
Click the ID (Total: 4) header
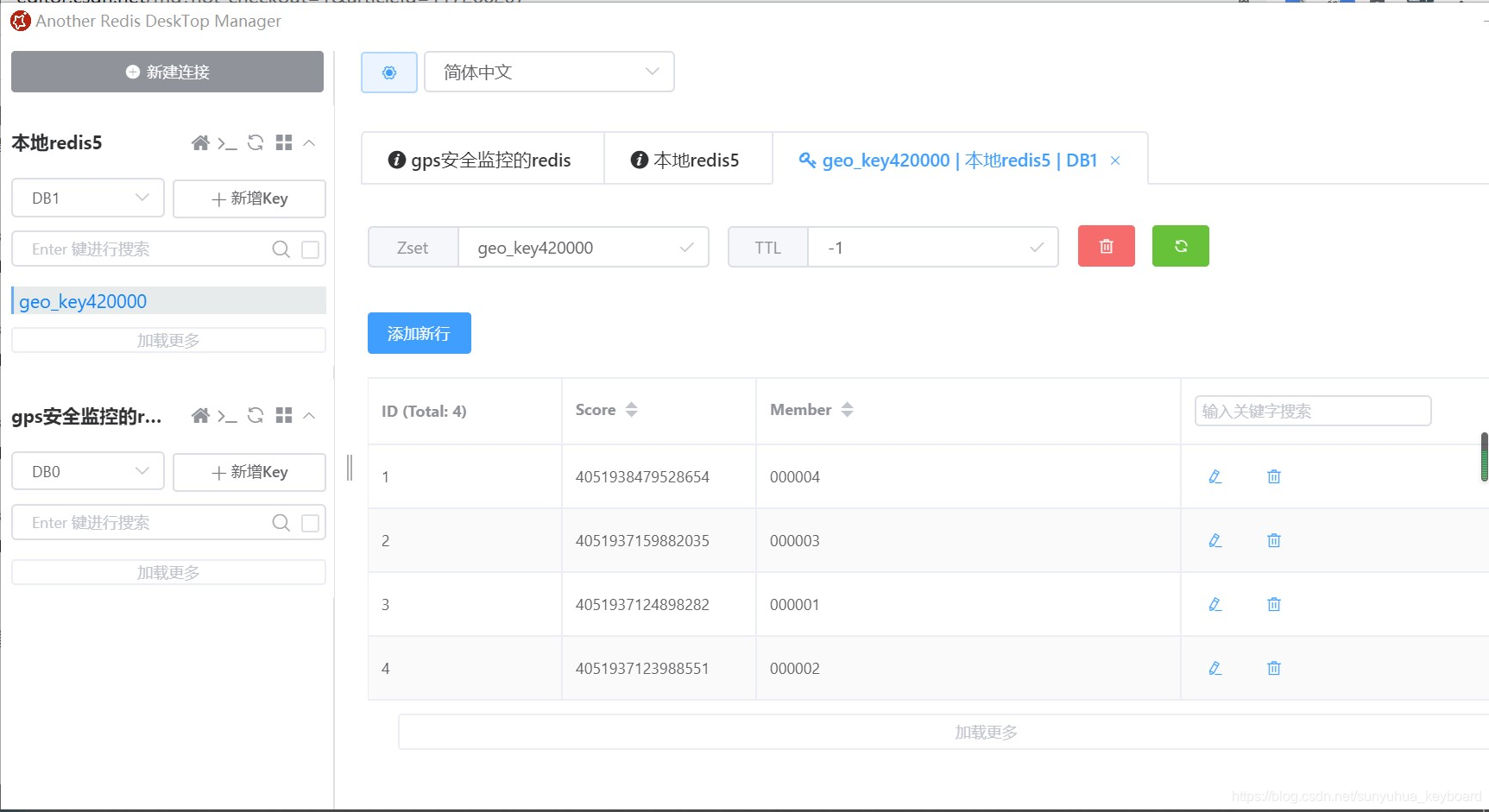click(x=424, y=412)
